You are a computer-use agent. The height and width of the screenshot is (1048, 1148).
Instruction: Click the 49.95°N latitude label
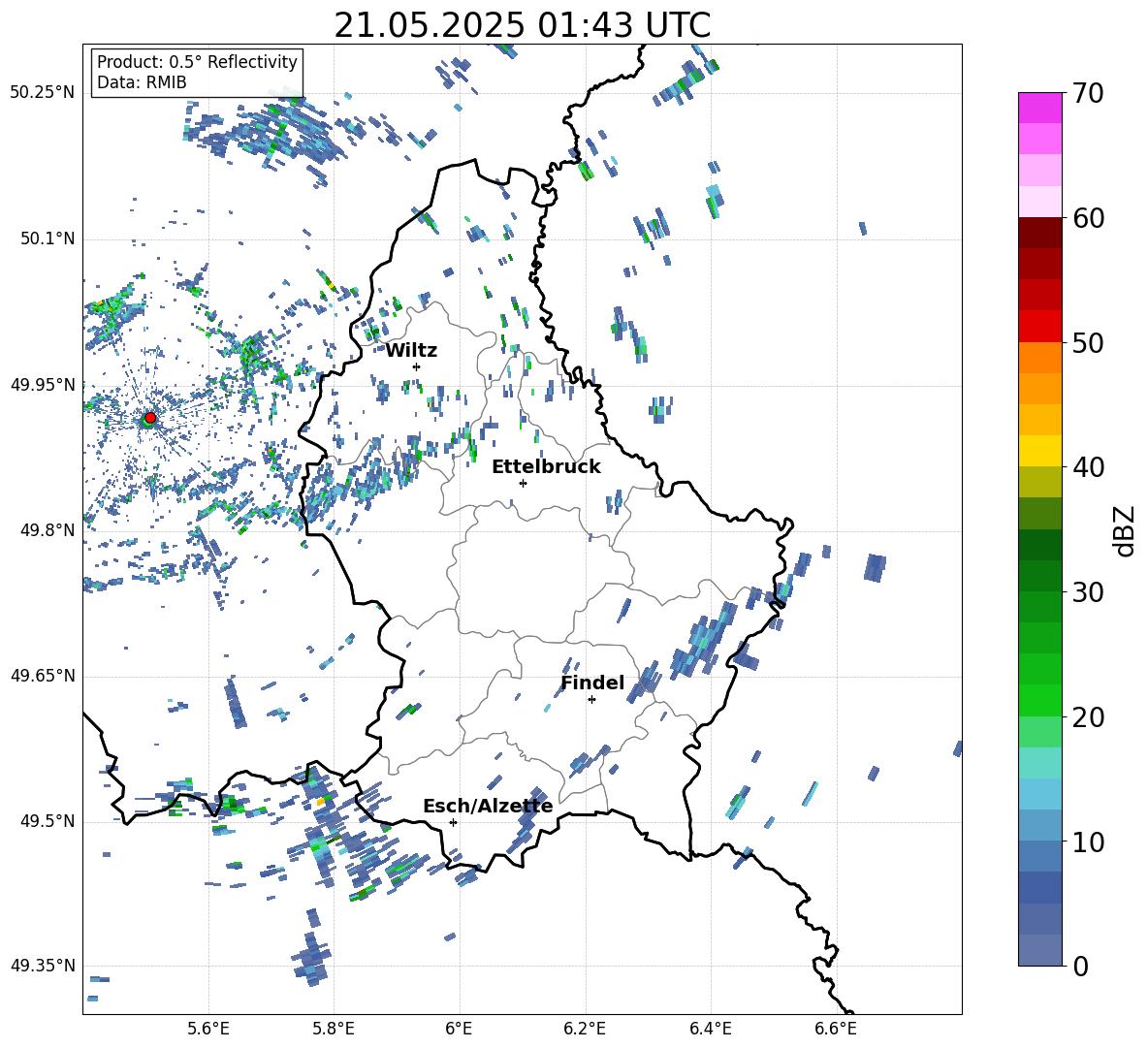tap(43, 384)
